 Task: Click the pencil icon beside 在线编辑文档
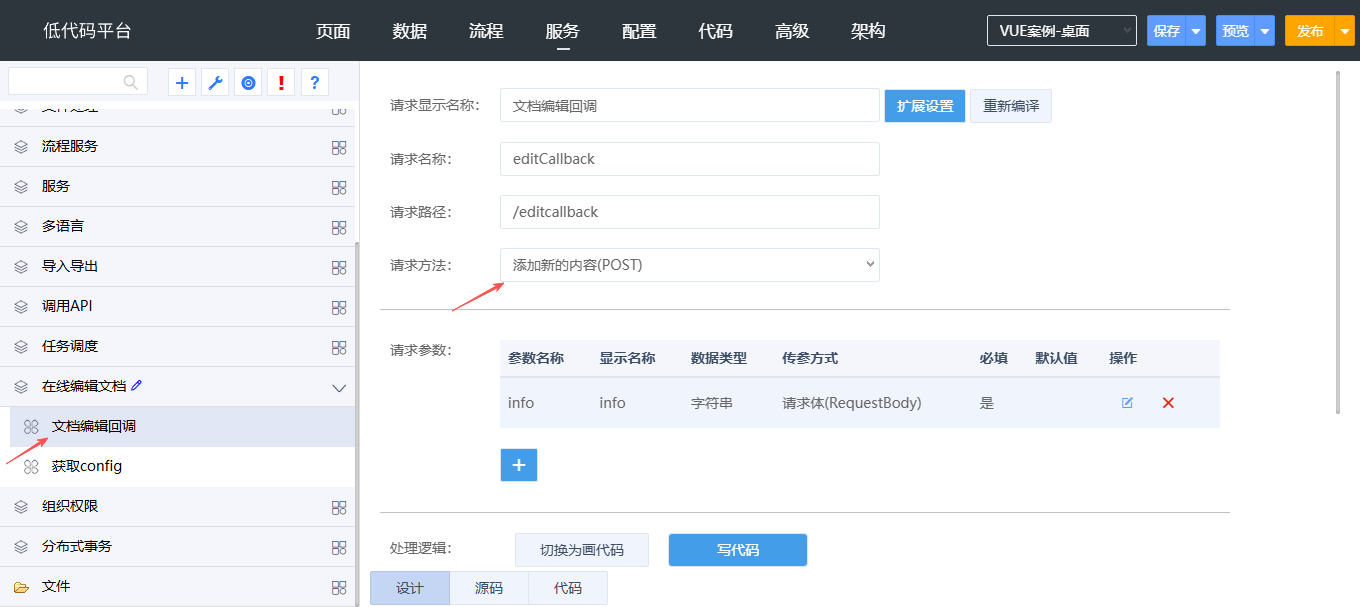click(x=137, y=385)
